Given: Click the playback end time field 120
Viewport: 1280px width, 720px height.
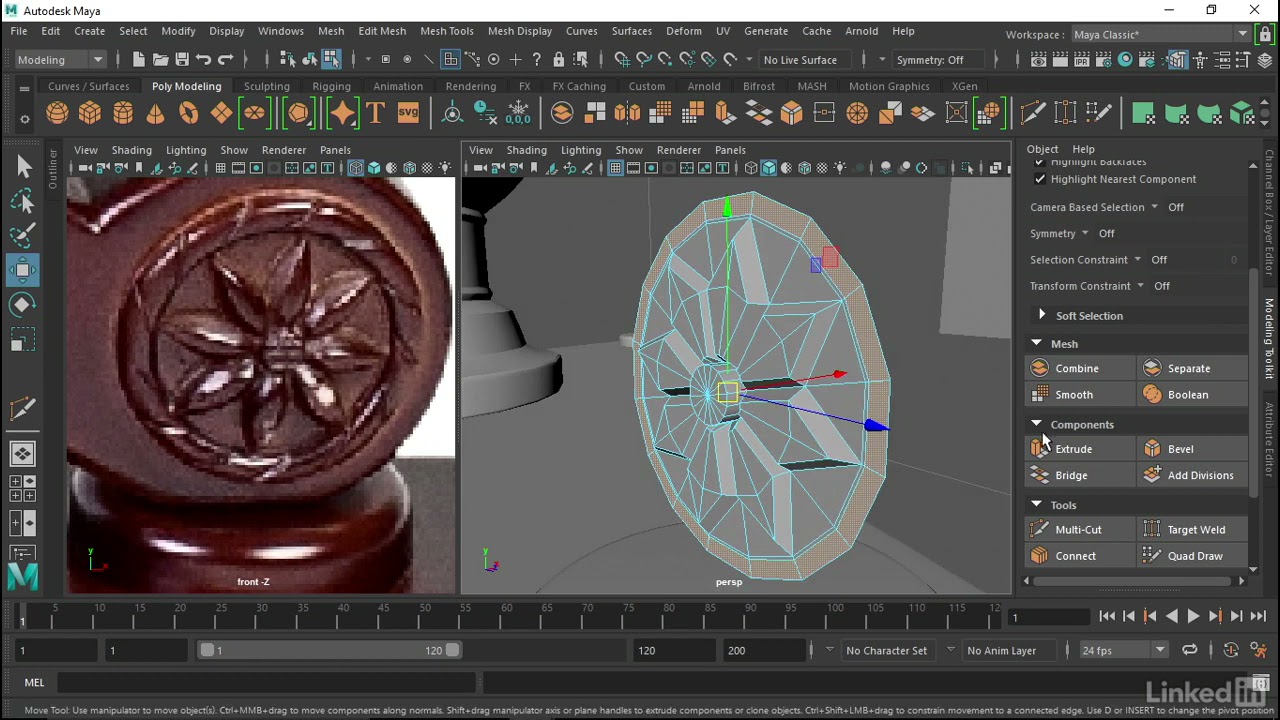Looking at the screenshot, I should (675, 650).
